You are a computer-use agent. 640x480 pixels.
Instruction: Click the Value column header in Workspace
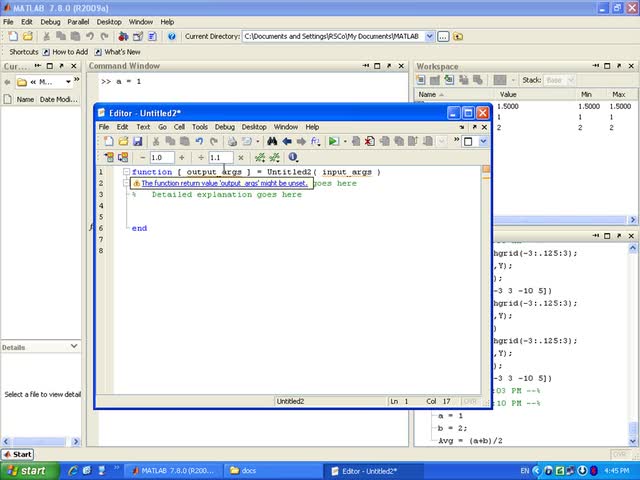click(508, 94)
